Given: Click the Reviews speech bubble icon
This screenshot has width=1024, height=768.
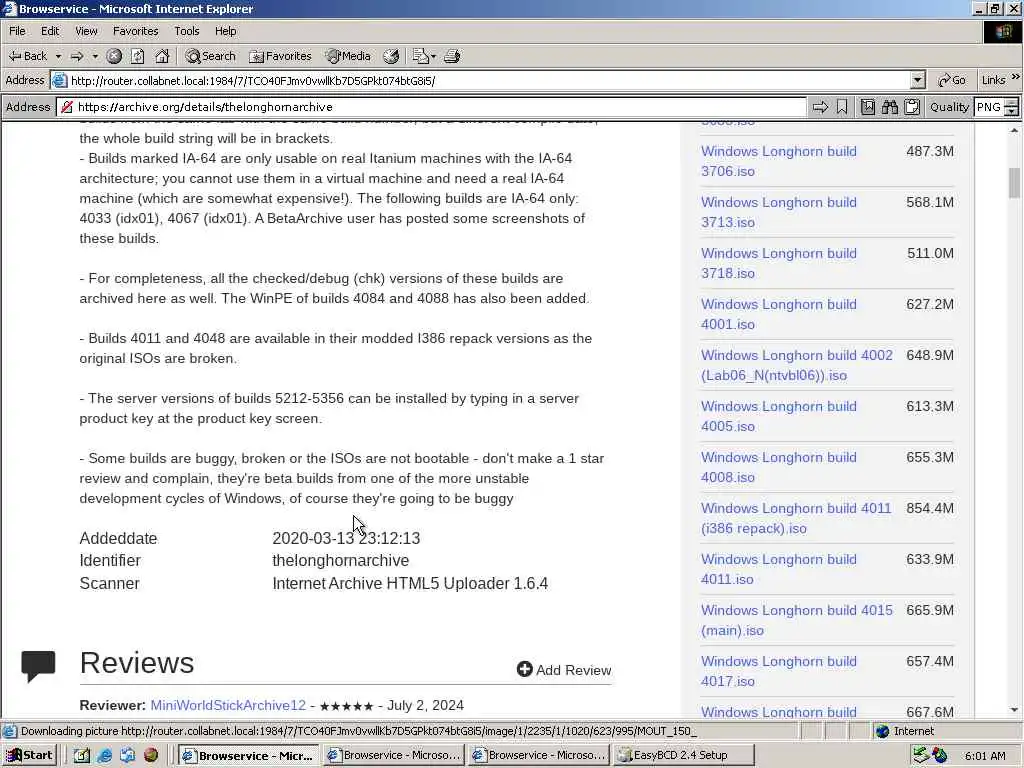Looking at the screenshot, I should tap(38, 665).
